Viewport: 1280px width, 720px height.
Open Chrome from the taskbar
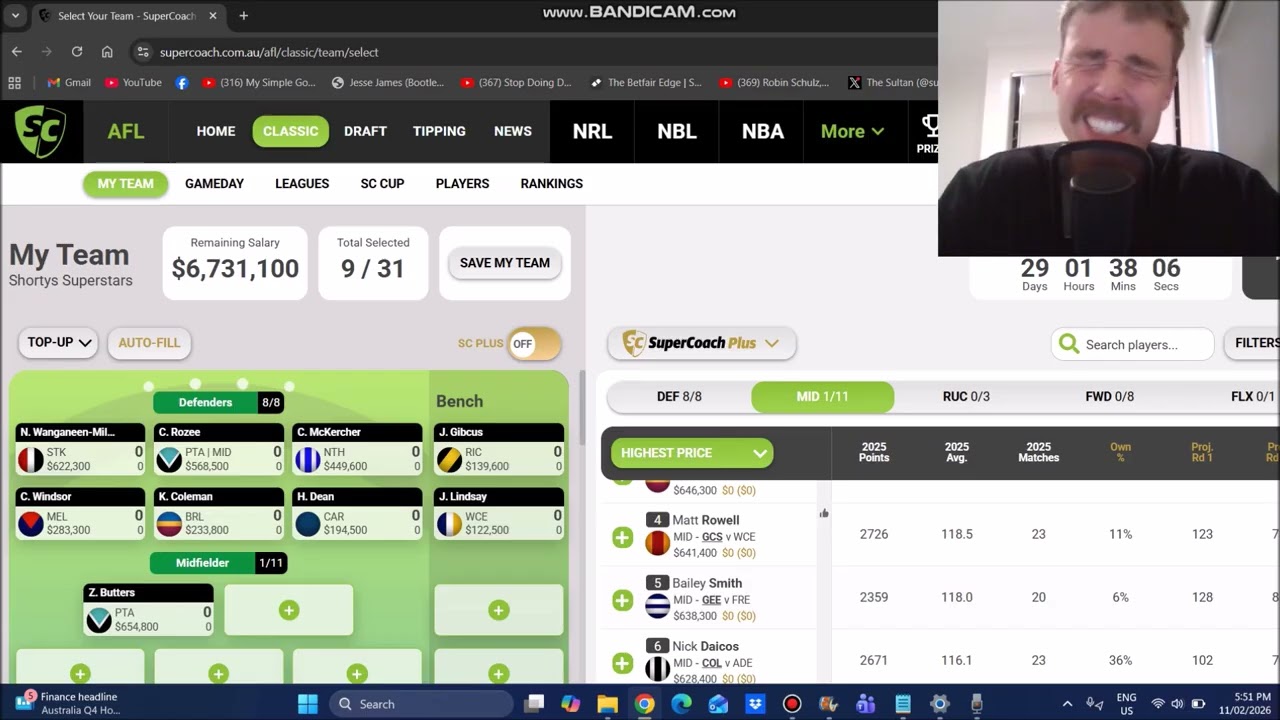click(x=644, y=704)
